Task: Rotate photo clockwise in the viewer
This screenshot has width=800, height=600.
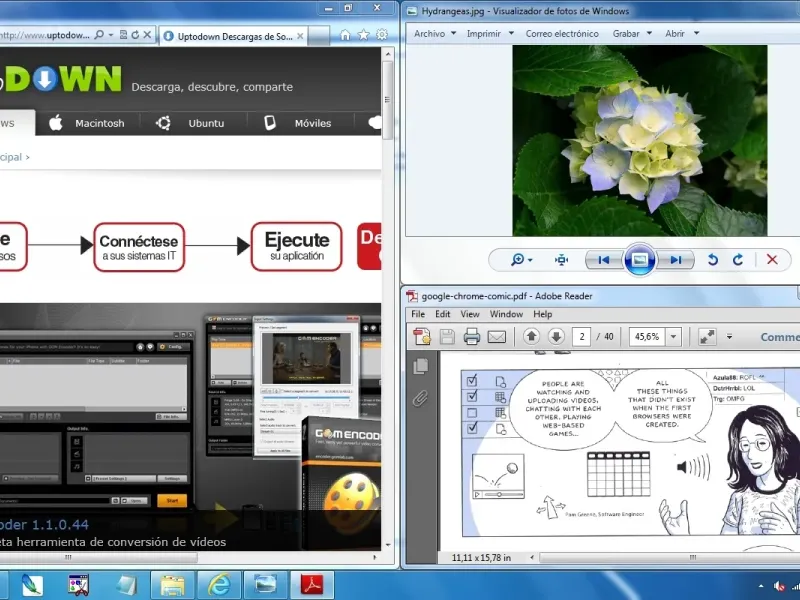Action: click(x=738, y=260)
